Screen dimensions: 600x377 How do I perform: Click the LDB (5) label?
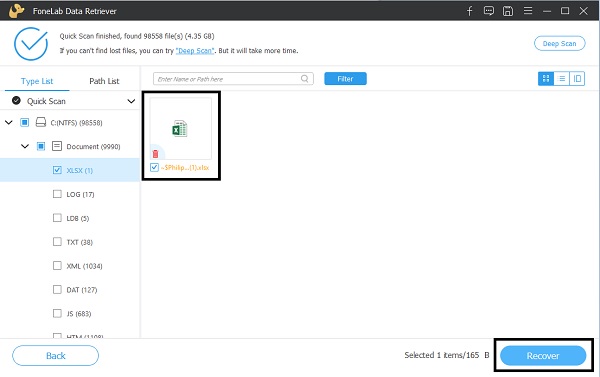pos(78,219)
